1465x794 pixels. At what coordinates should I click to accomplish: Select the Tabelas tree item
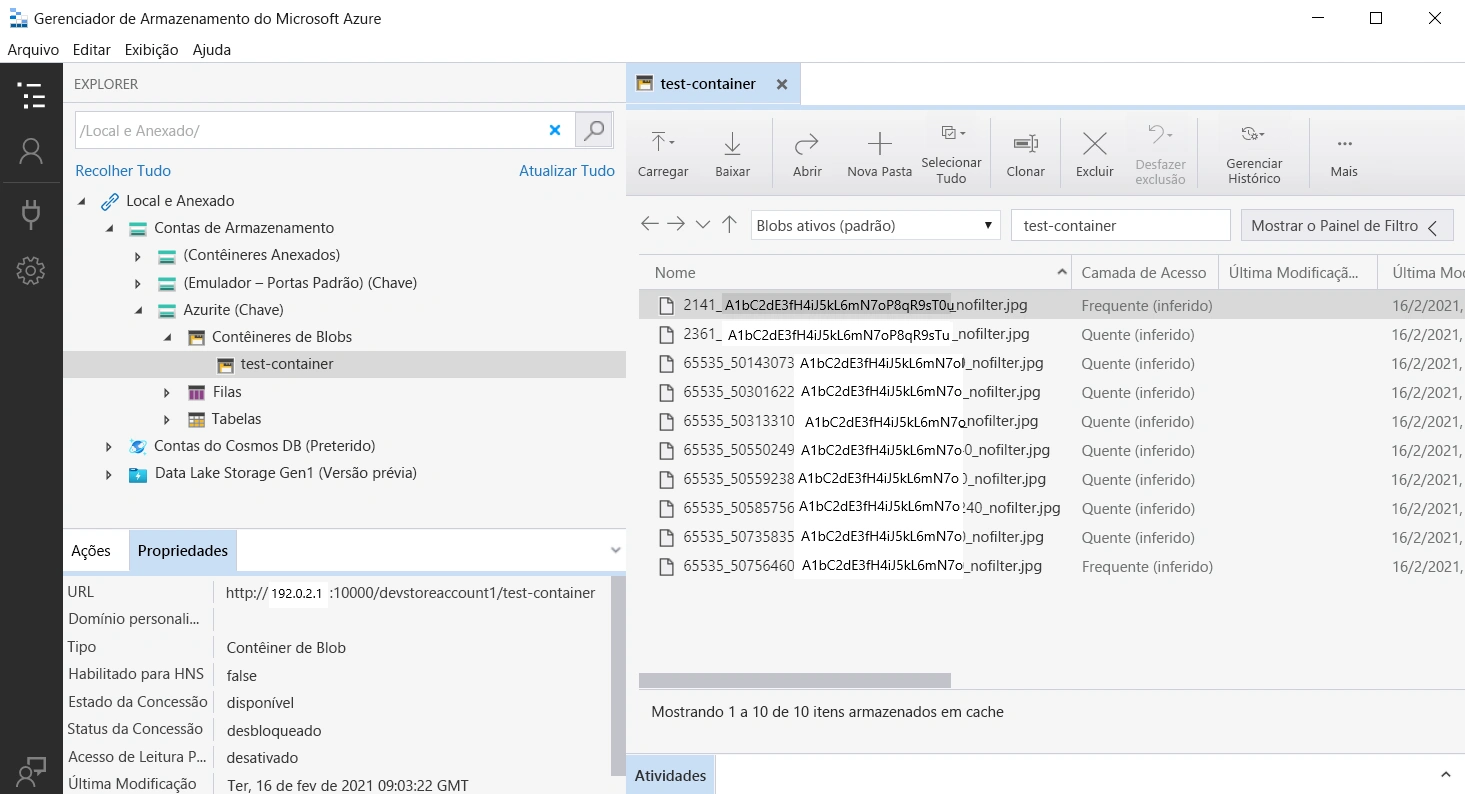point(236,419)
